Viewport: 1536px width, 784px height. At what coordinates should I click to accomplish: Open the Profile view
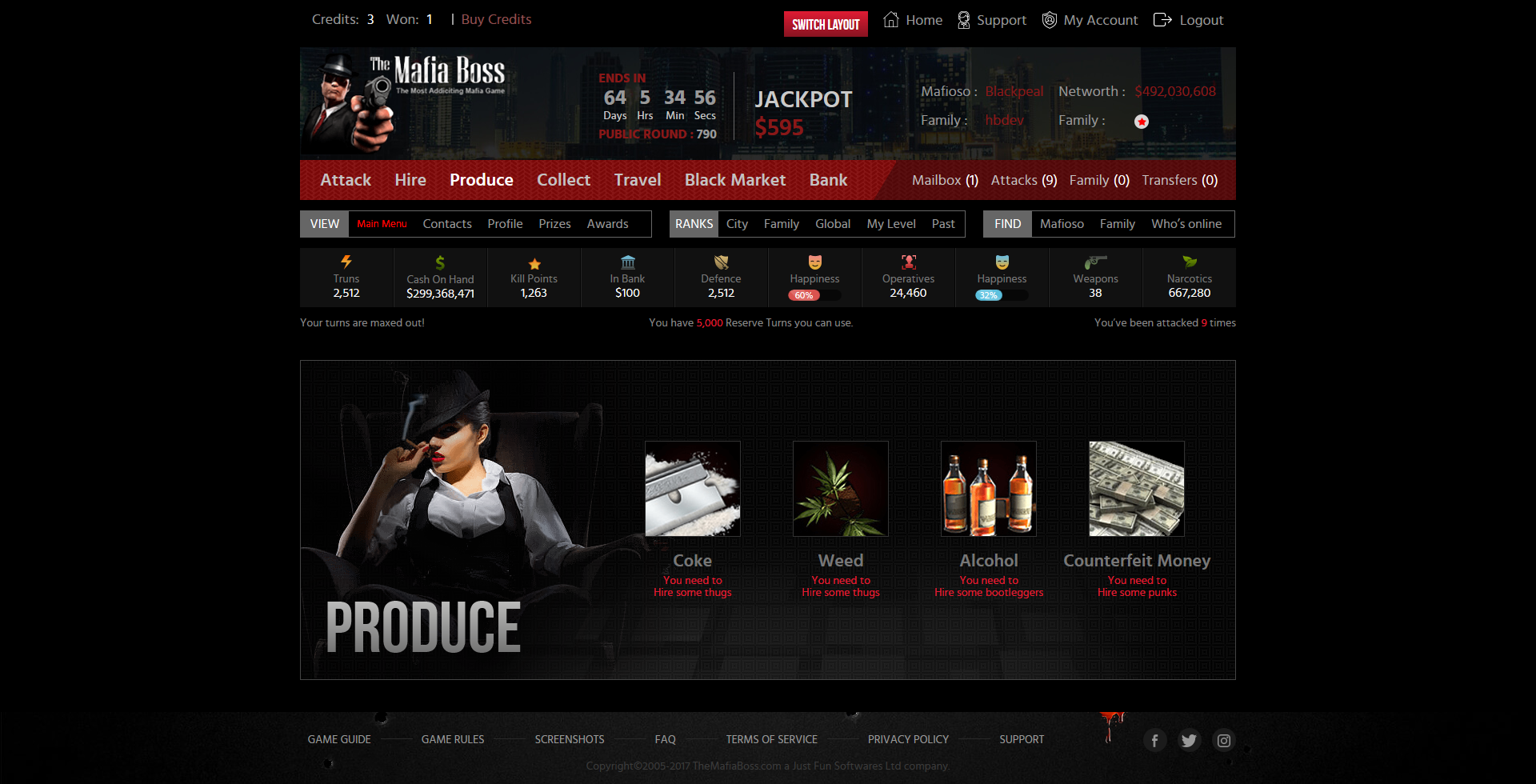505,224
